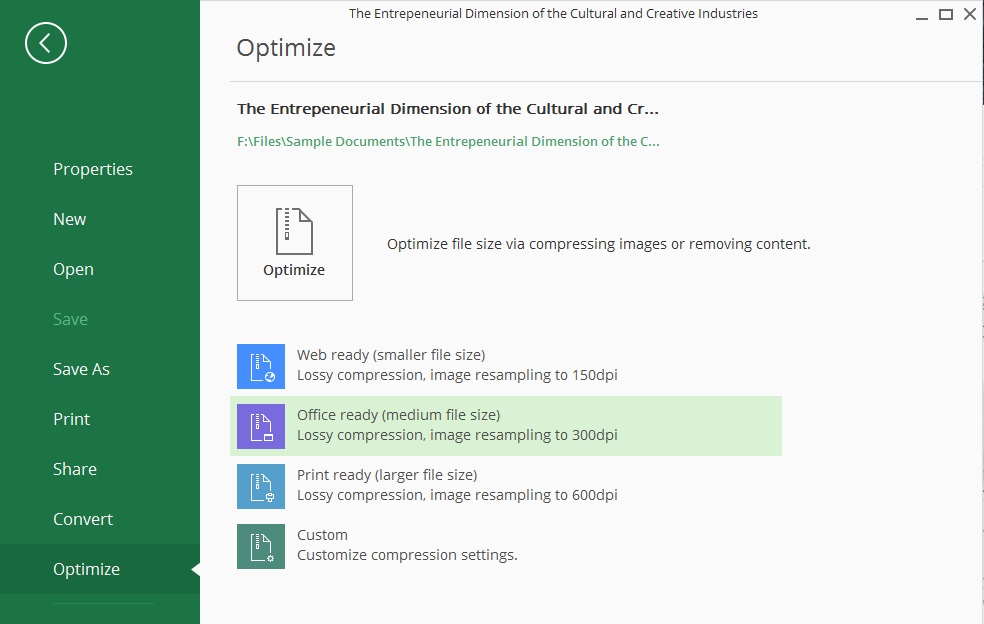
Task: Select New in the sidebar
Action: point(69,219)
